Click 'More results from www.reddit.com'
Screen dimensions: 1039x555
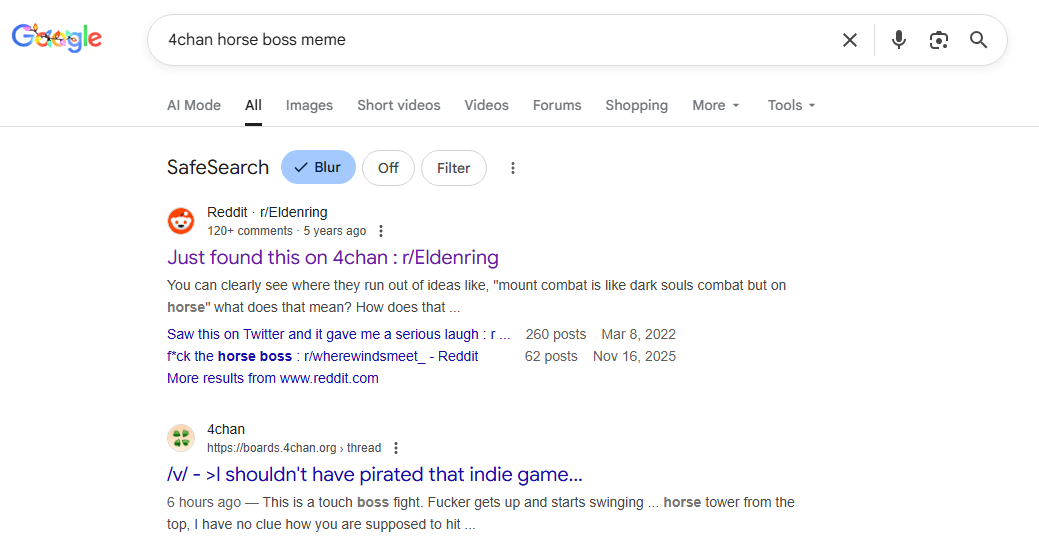coord(273,378)
